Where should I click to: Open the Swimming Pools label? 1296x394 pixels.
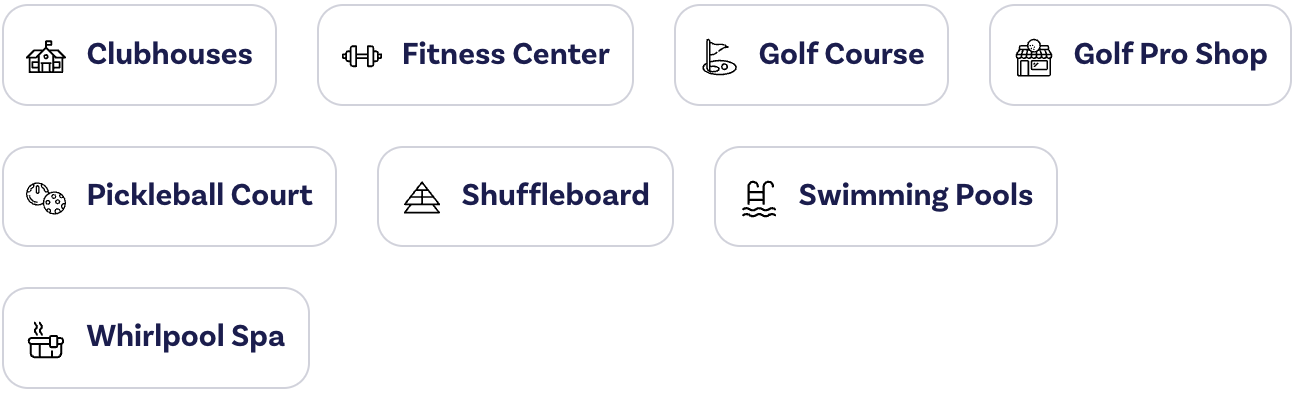[915, 196]
